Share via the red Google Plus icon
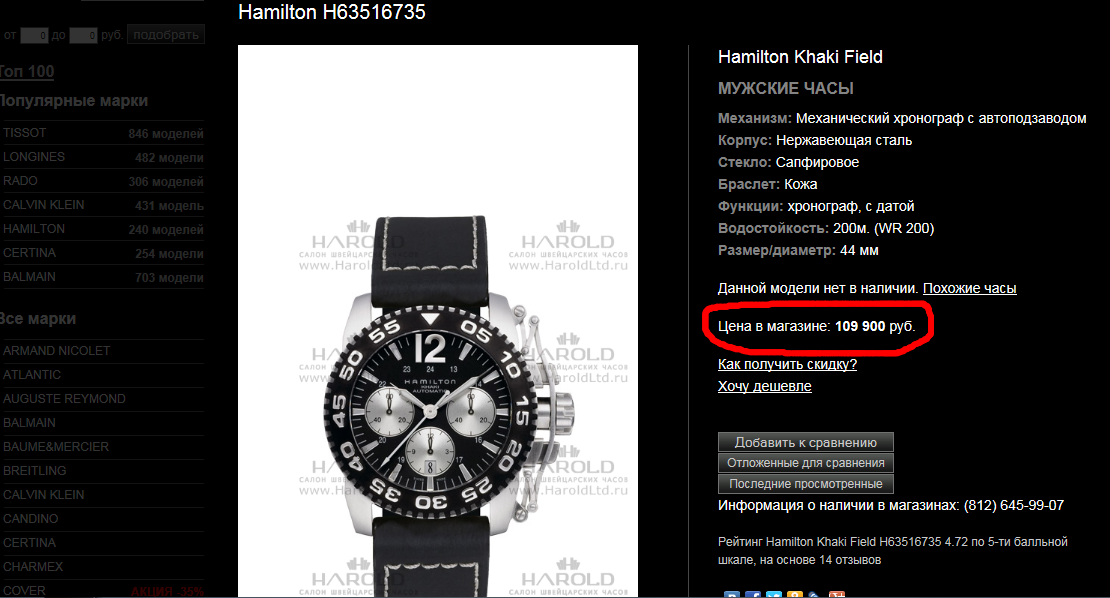This screenshot has height=598, width=1110. pyautogui.click(x=837, y=594)
